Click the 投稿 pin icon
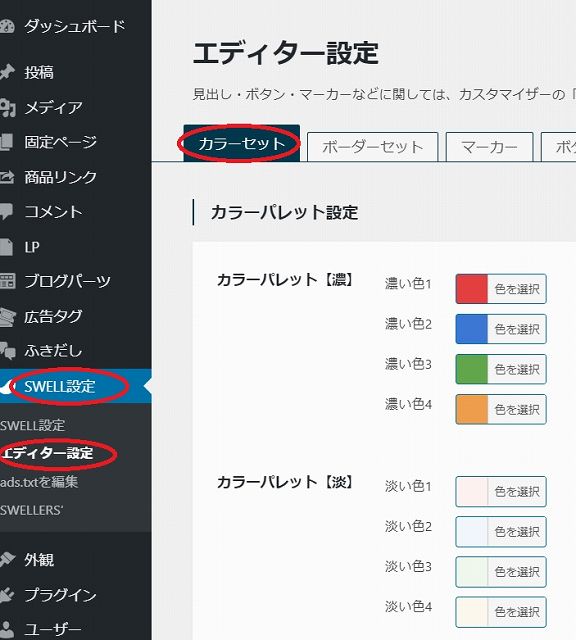This screenshot has width=576, height=640. tap(7, 72)
